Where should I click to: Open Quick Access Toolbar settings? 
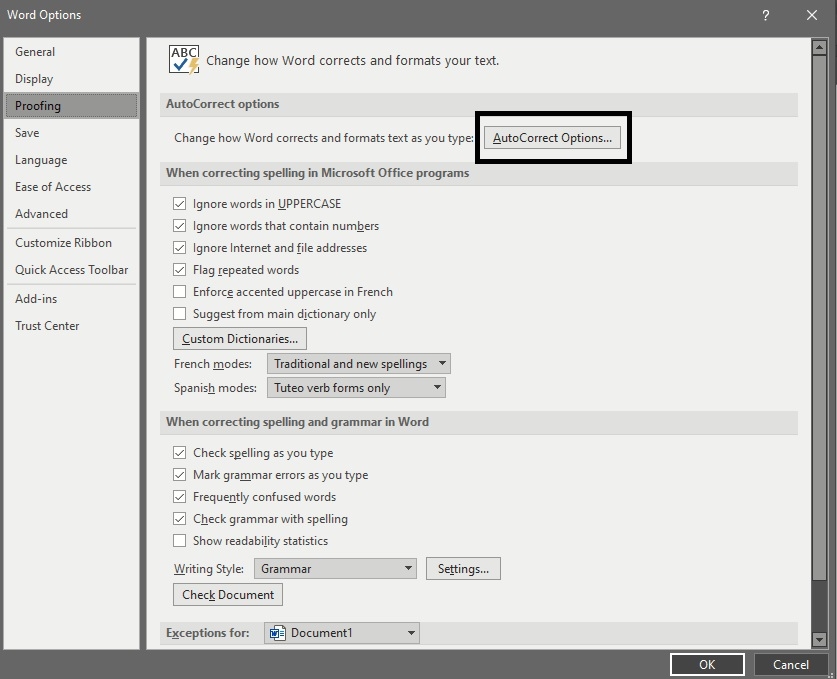[x=72, y=270]
